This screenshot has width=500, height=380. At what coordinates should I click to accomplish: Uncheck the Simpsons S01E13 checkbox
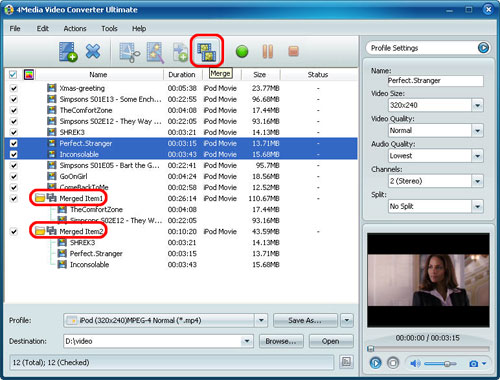14,99
